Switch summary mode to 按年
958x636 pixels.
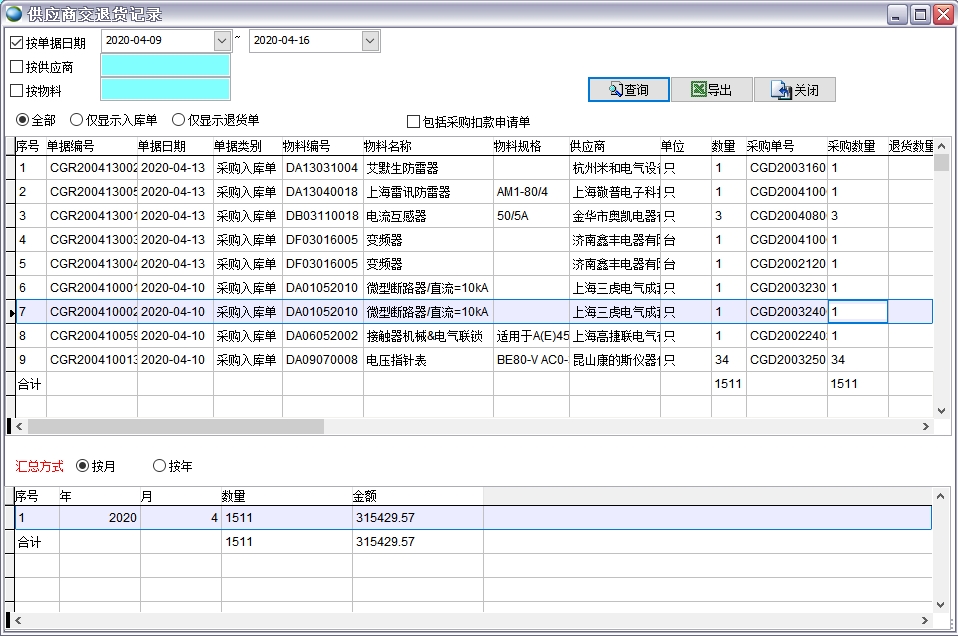[158, 466]
